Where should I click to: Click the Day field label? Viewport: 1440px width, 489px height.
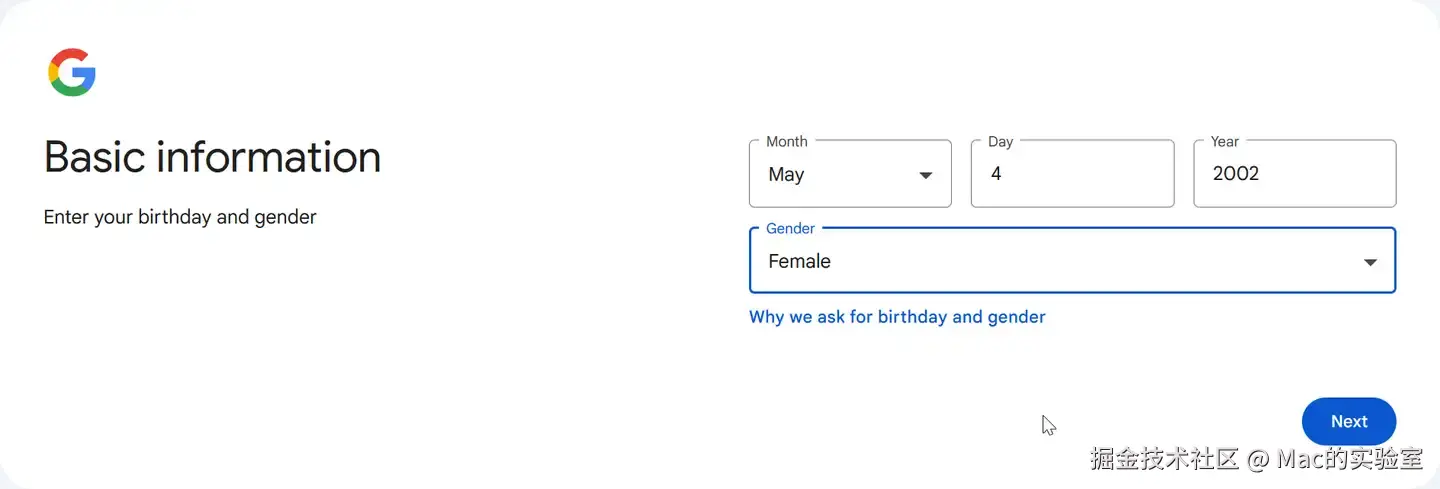(x=1000, y=142)
